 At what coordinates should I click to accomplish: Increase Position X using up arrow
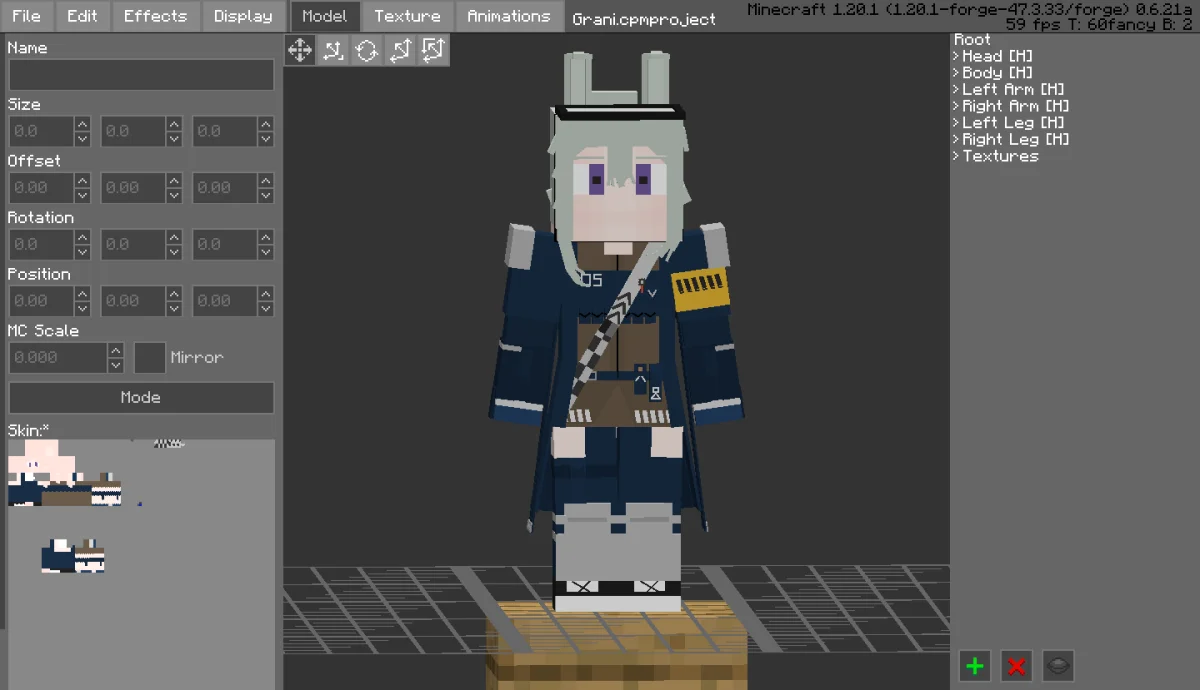[83, 293]
